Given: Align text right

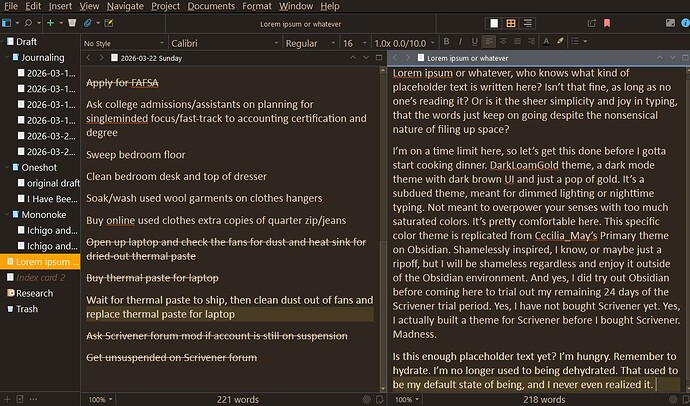Looking at the screenshot, I should coord(532,42).
